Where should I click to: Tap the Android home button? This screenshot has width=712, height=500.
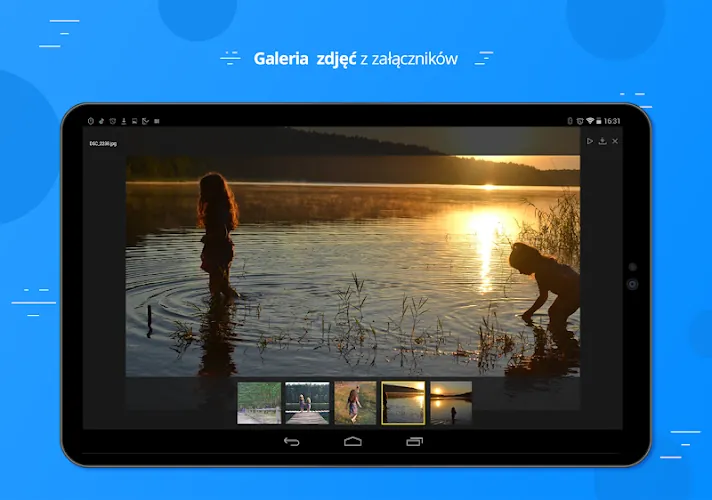(x=353, y=441)
